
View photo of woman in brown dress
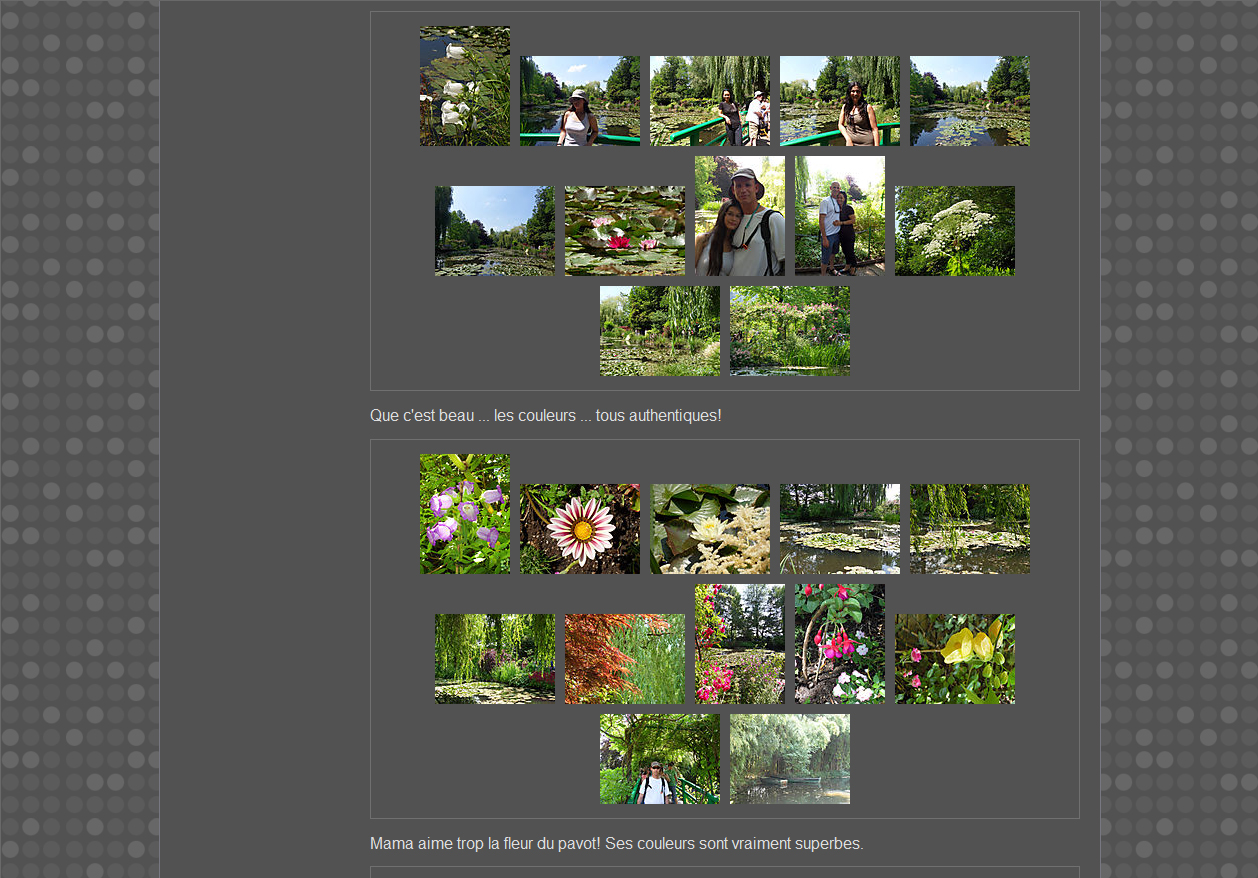pos(839,101)
